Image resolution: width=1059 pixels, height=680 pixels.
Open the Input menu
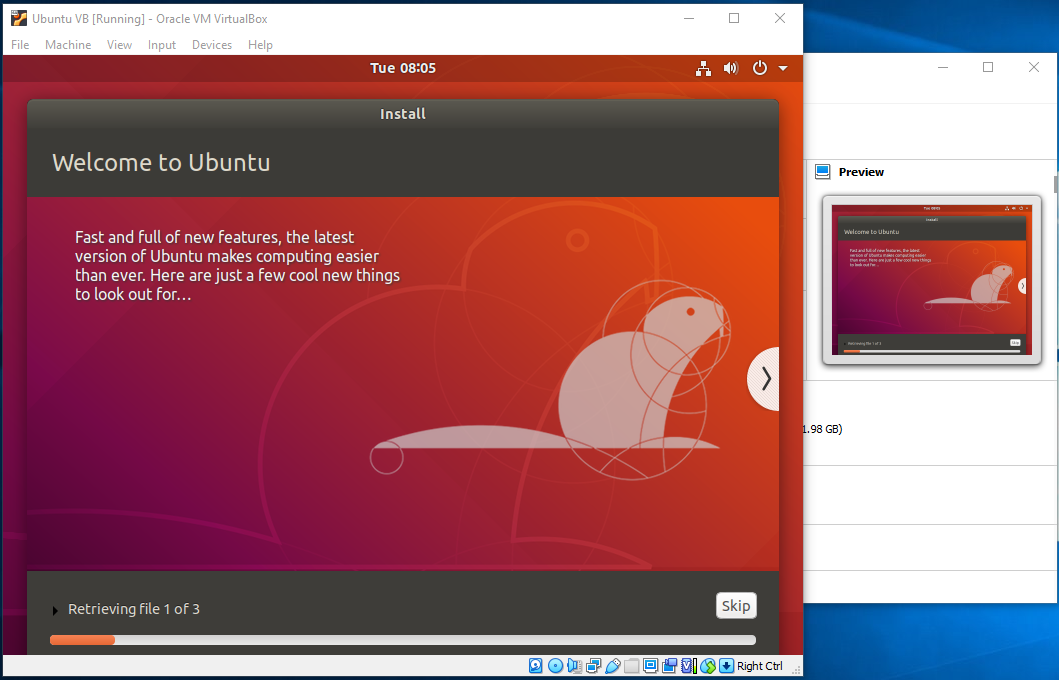pyautogui.click(x=162, y=45)
